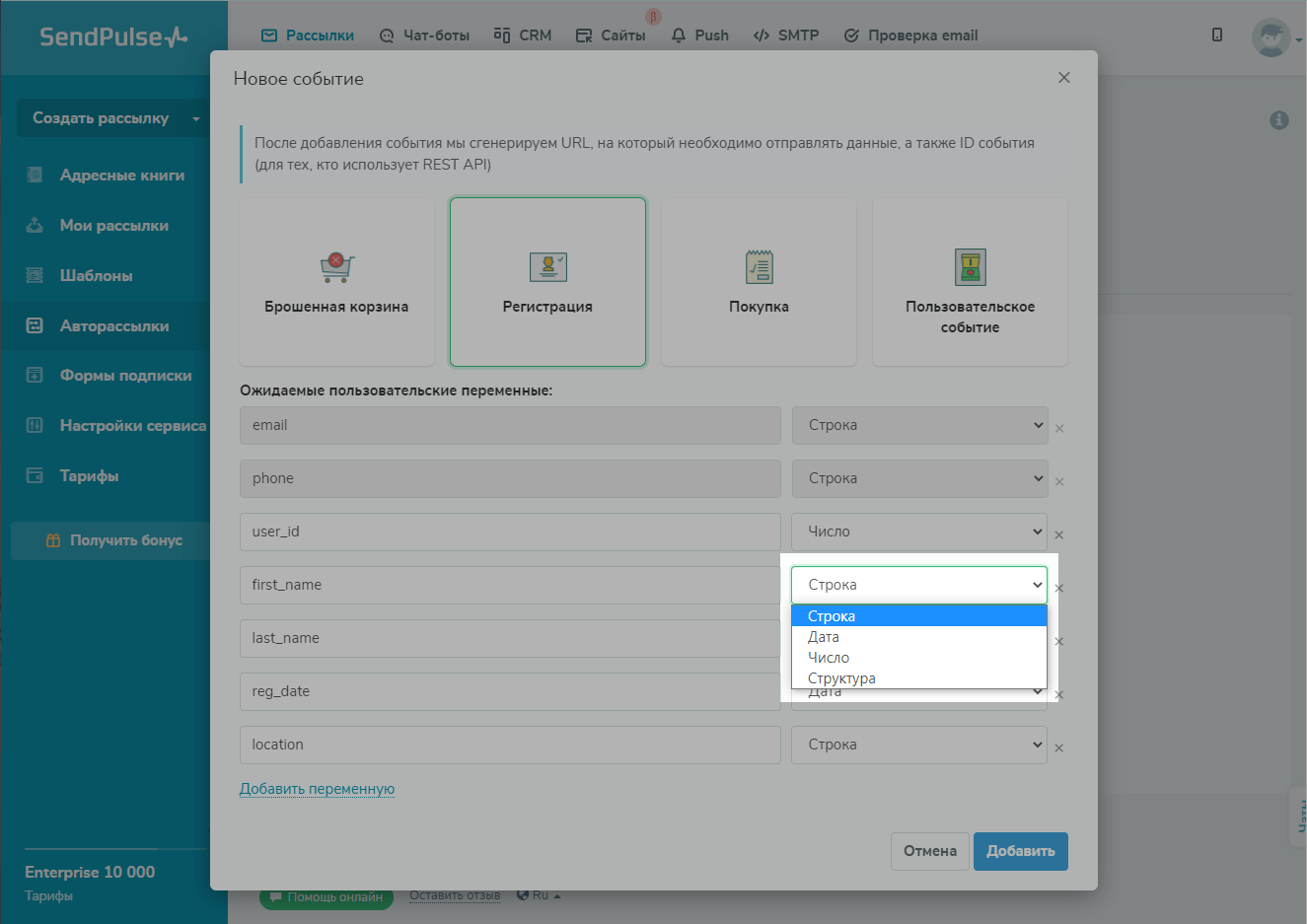Expand the type dropdown for location
The width and height of the screenshot is (1307, 924).
pyautogui.click(x=918, y=745)
